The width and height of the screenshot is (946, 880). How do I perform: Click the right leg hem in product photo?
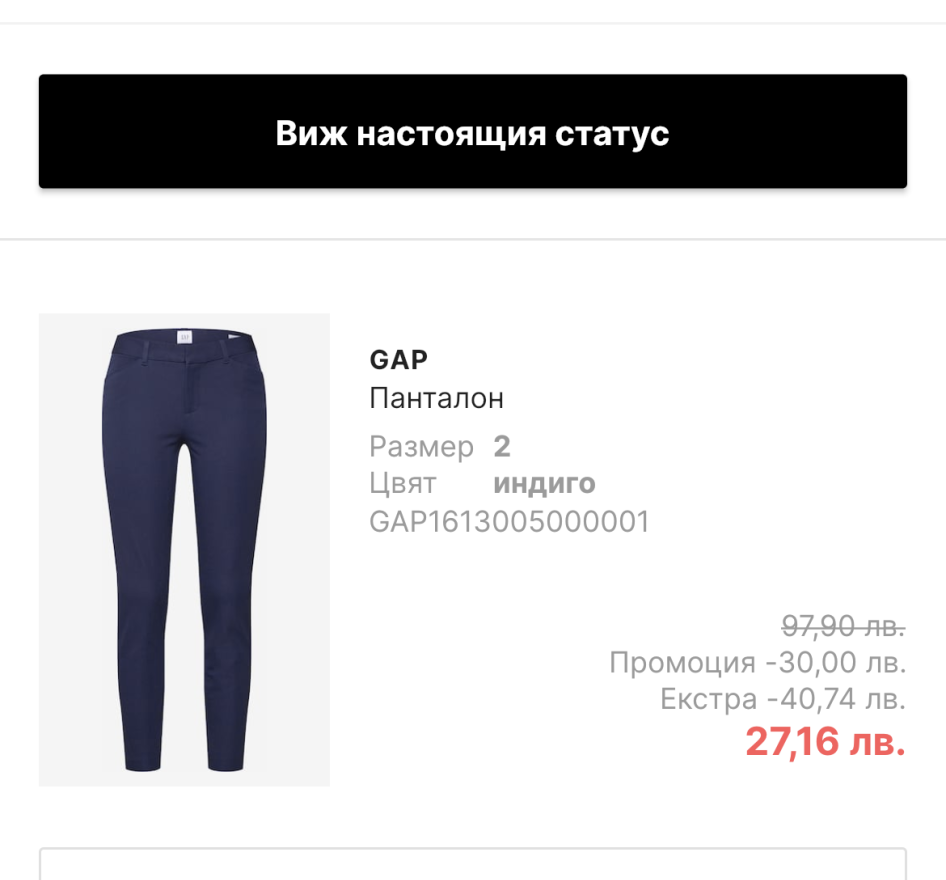tap(226, 764)
